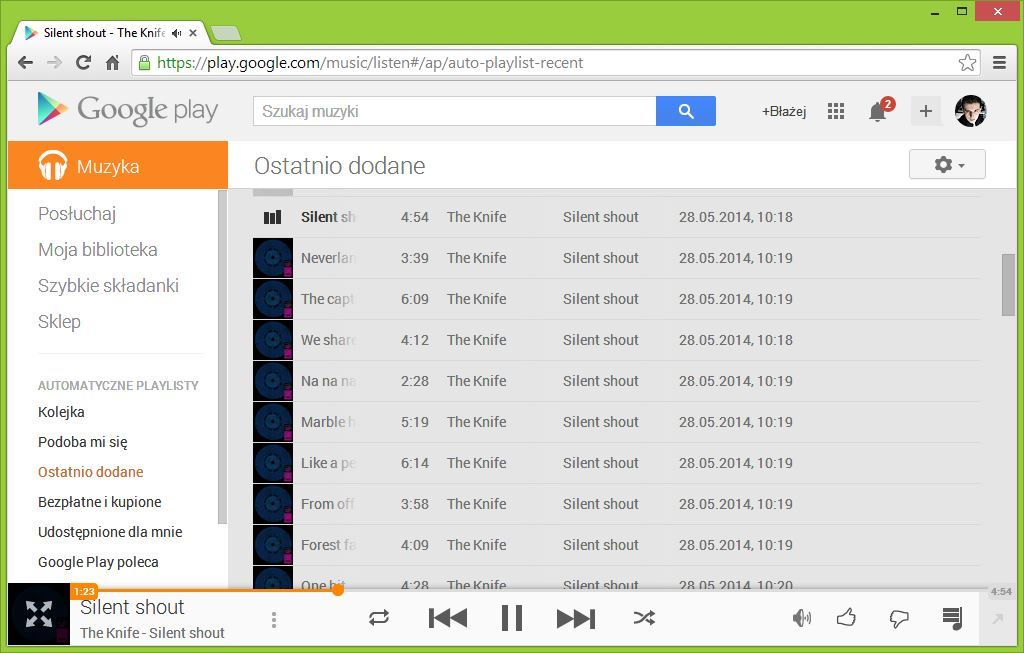This screenshot has width=1024, height=653.
Task: Skip to previous track
Action: (x=448, y=618)
